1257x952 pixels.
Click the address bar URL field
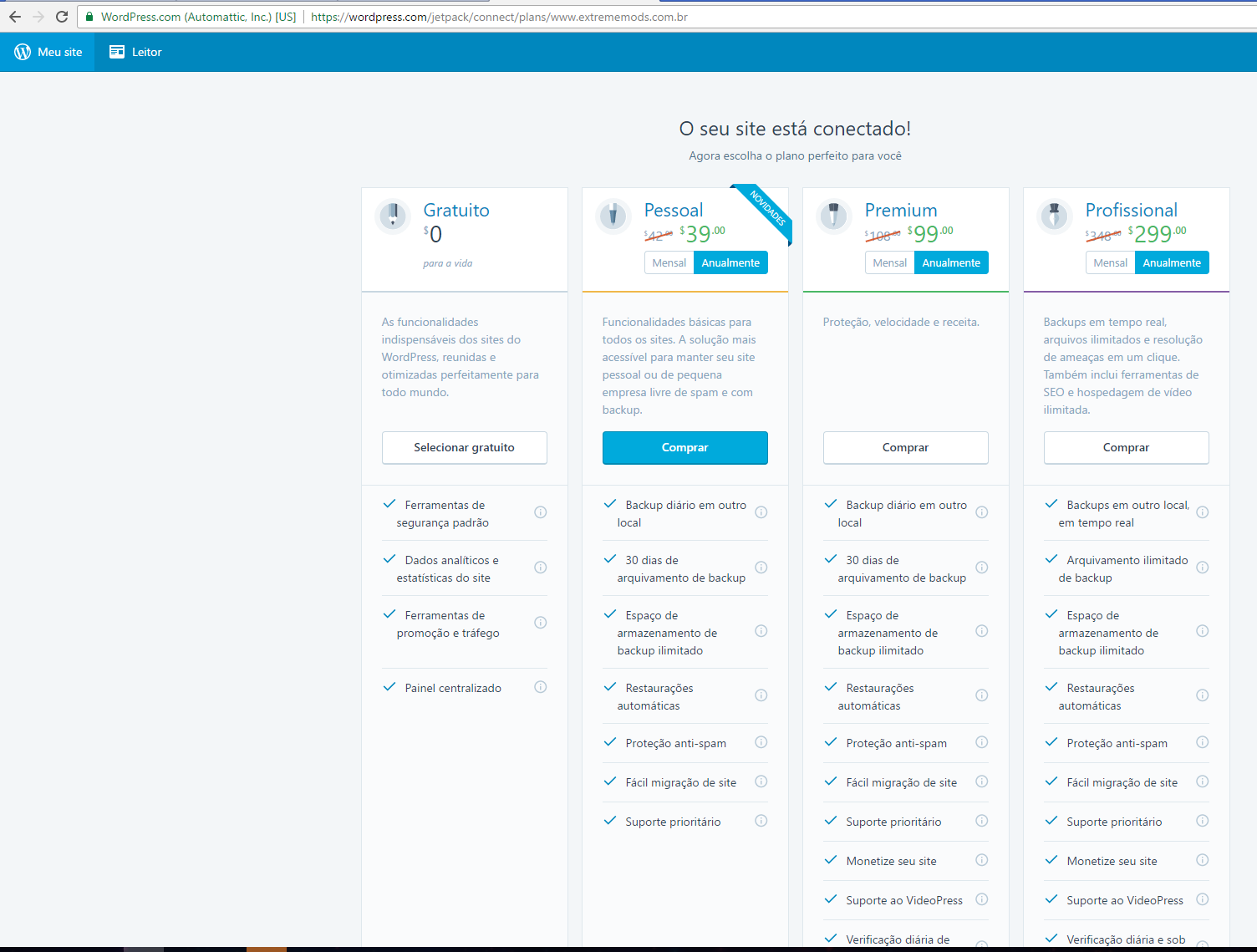pyautogui.click(x=669, y=17)
